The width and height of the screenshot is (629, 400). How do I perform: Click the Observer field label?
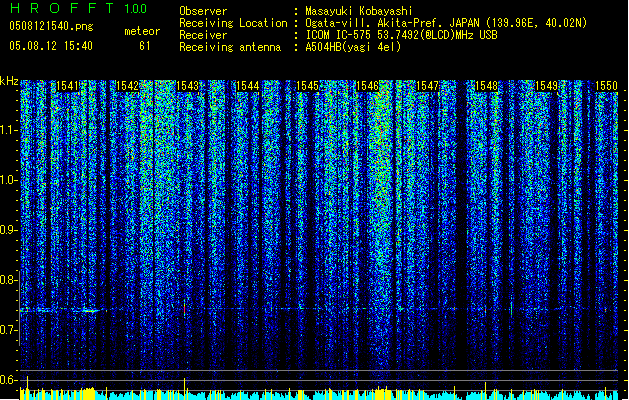pyautogui.click(x=203, y=11)
